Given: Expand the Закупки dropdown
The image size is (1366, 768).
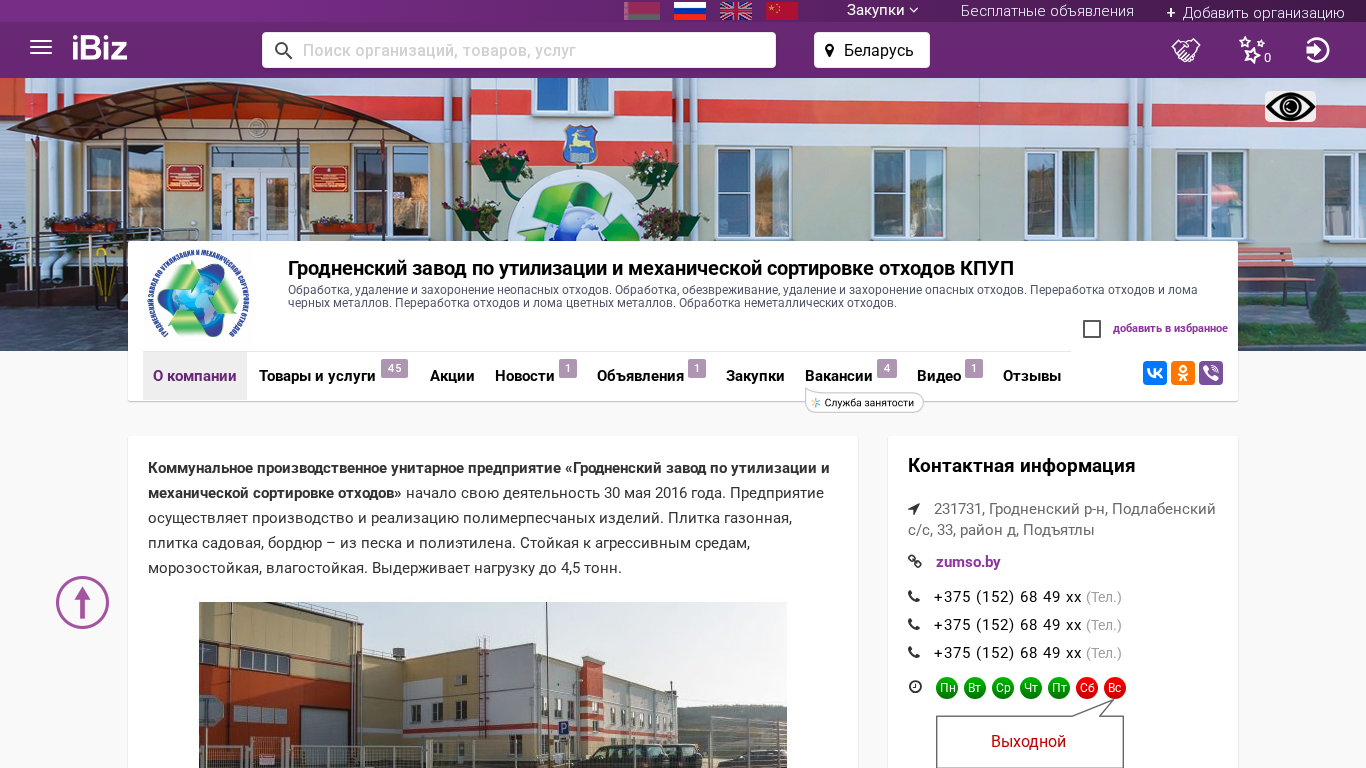Looking at the screenshot, I should pyautogui.click(x=882, y=11).
